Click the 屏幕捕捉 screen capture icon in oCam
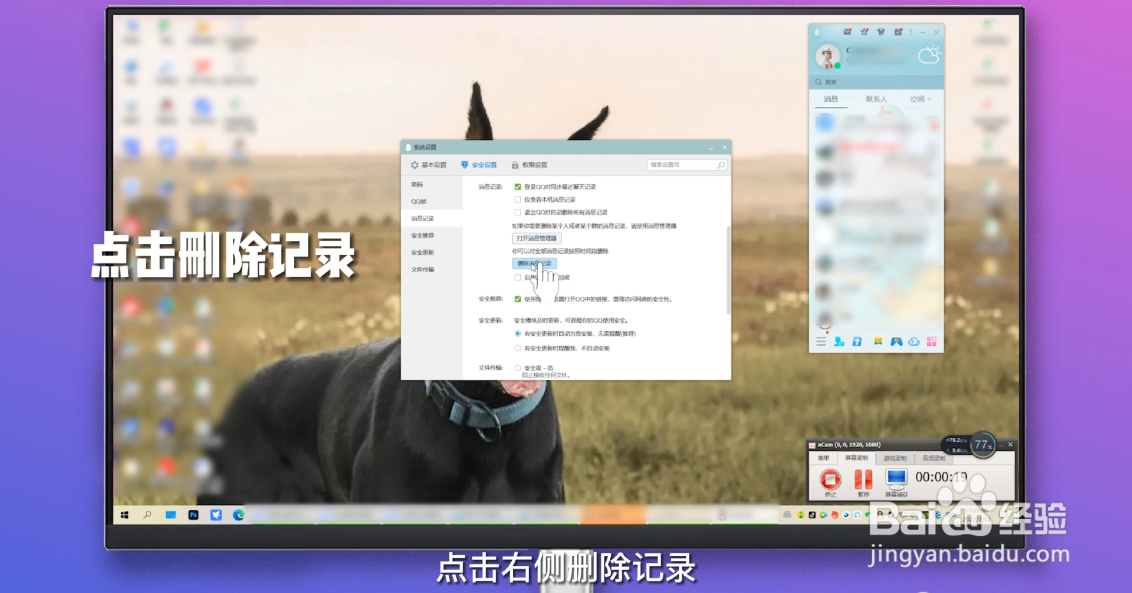The width and height of the screenshot is (1132, 593). coord(897,481)
